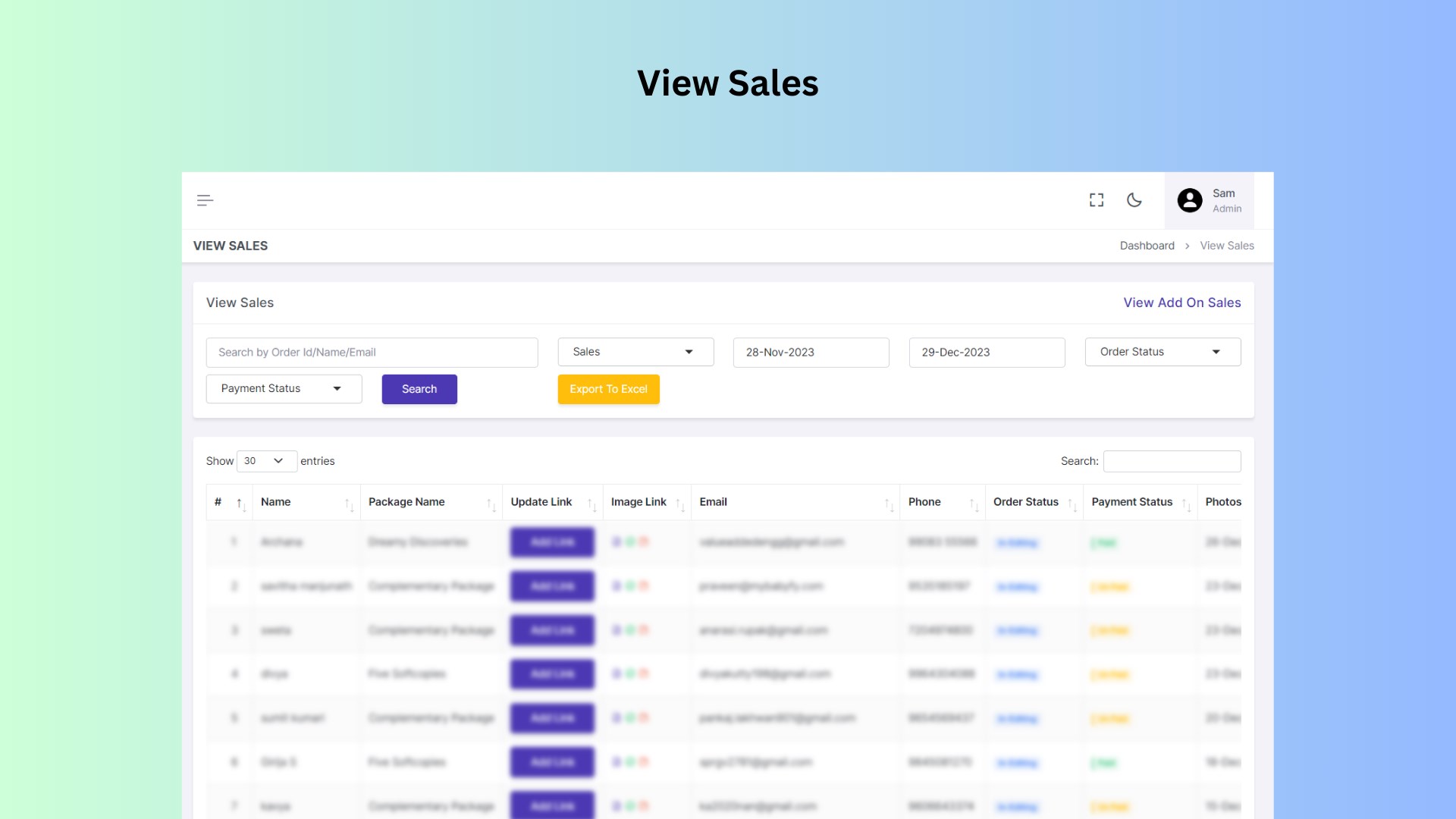Navigate to Dashboard via breadcrumb
This screenshot has width=1456, height=819.
[x=1147, y=245]
